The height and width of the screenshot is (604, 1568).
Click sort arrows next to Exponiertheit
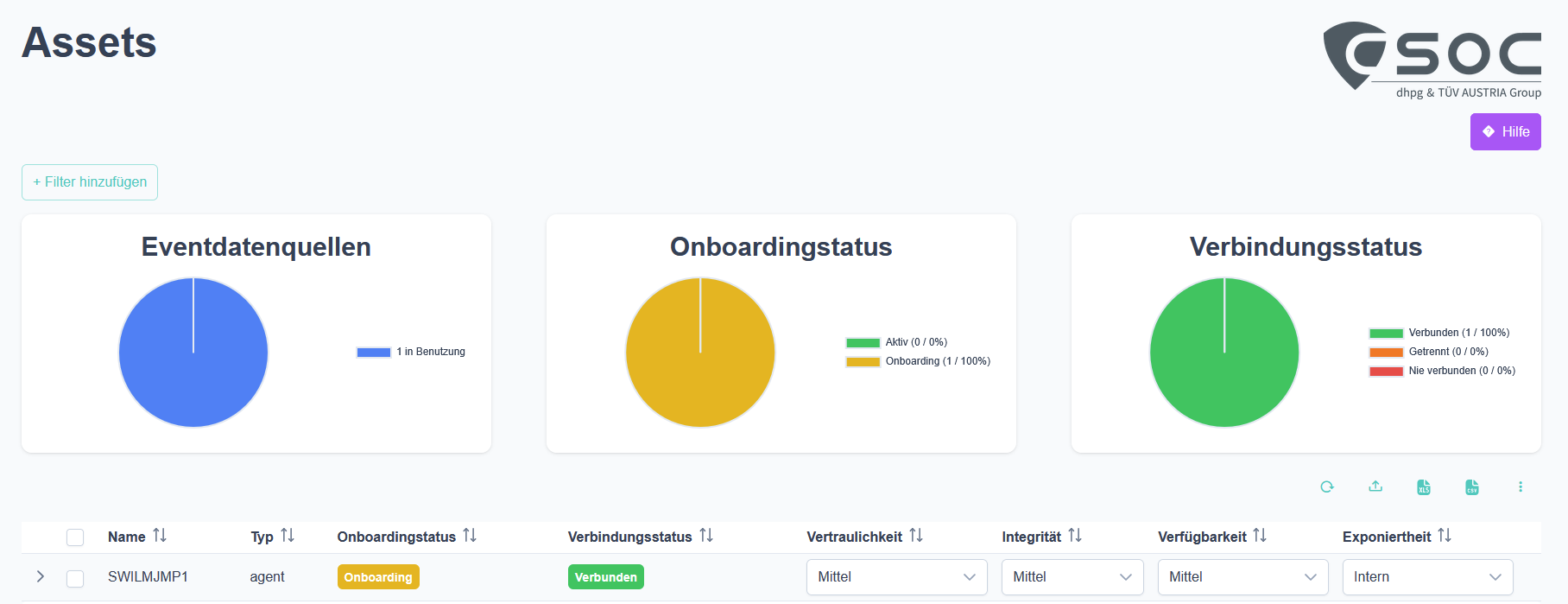tap(1445, 536)
